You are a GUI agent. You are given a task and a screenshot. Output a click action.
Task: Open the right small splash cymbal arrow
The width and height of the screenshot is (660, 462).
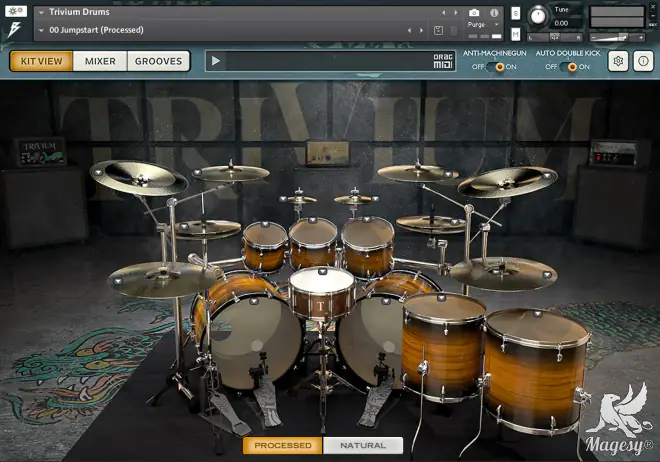tap(375, 199)
